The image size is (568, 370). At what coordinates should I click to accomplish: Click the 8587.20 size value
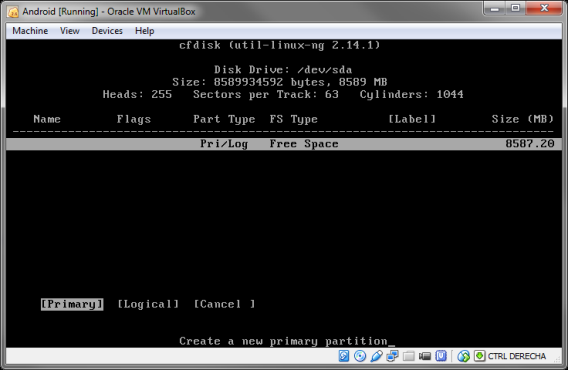click(530, 144)
